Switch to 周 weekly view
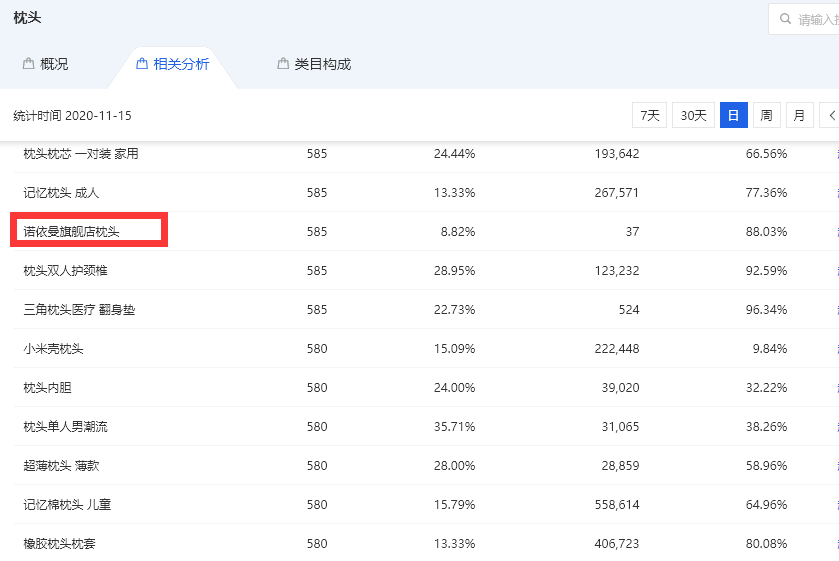 (766, 115)
